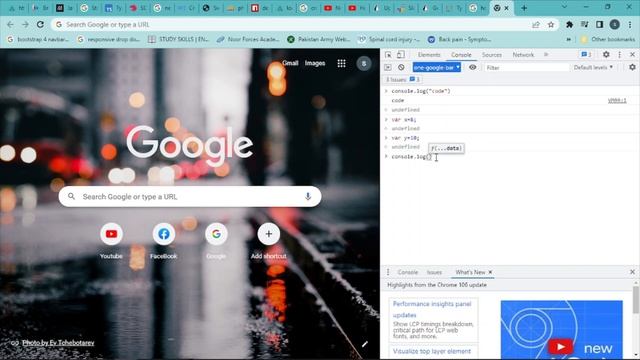
Task: Open the VM source link
Action: point(617,100)
